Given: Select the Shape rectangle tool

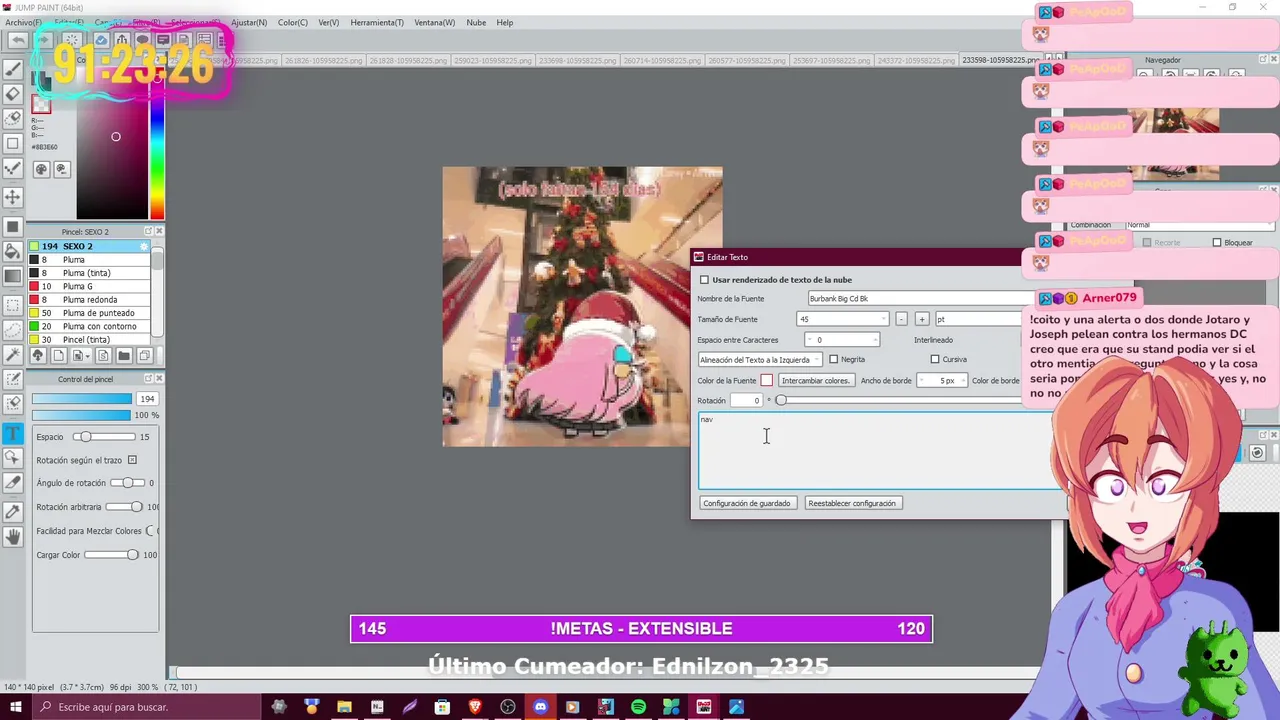Looking at the screenshot, I should click(13, 143).
